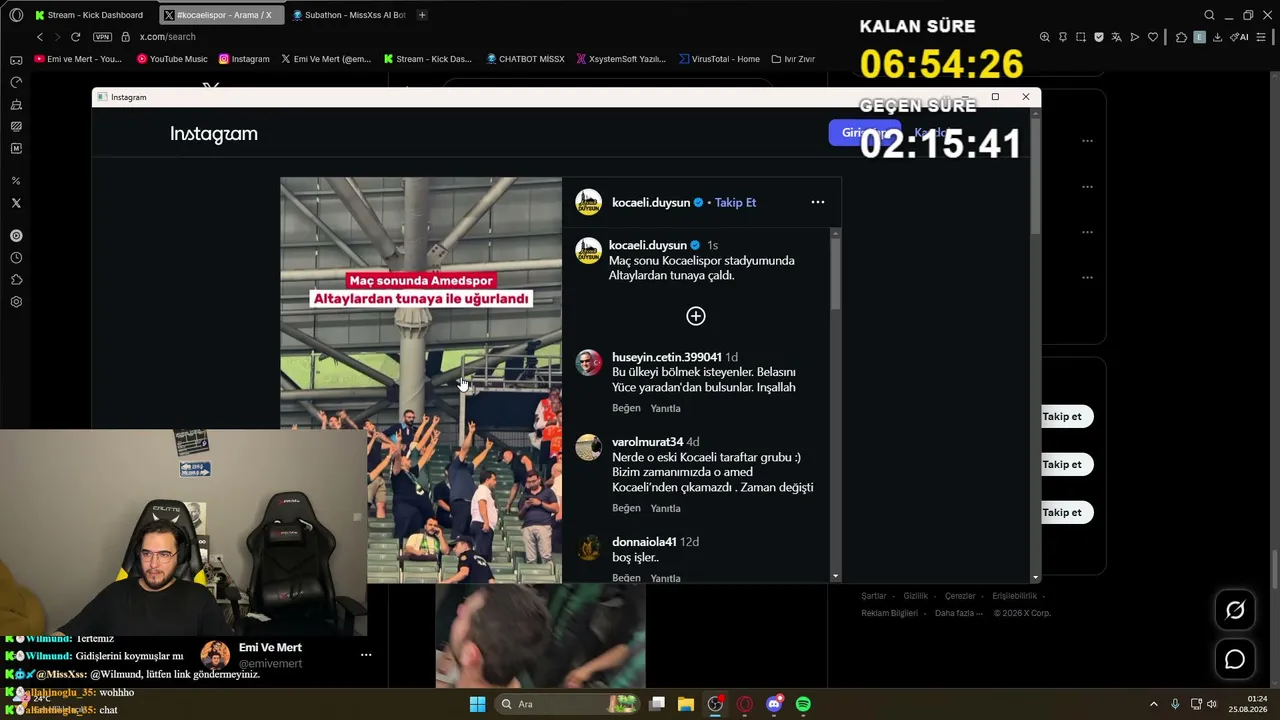Open the gamepad icon in Opera sidebar
This screenshot has height=720, width=1280.
point(16,60)
